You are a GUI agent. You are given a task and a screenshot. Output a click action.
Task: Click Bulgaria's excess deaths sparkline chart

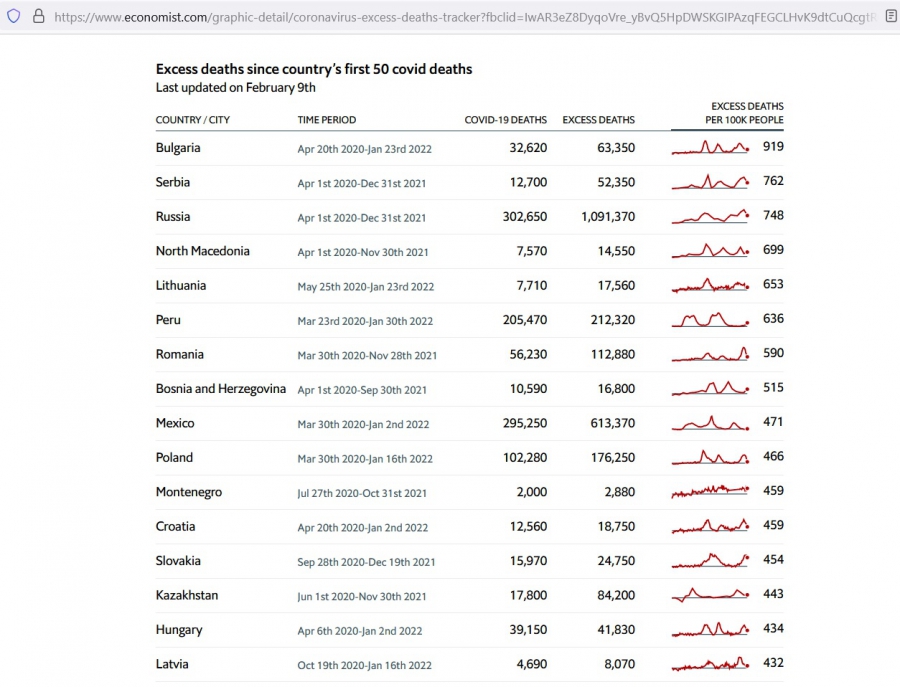710,147
